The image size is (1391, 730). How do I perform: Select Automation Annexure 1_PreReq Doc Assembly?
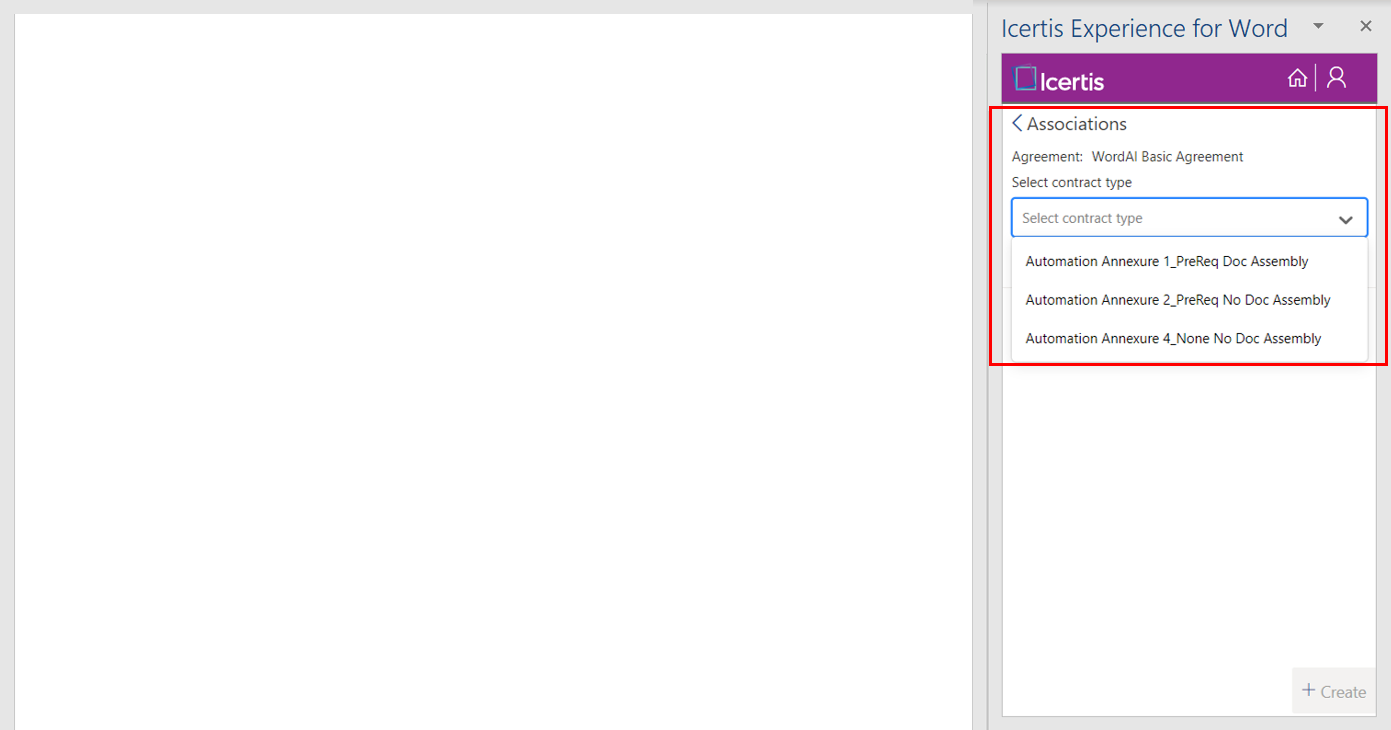point(1167,261)
